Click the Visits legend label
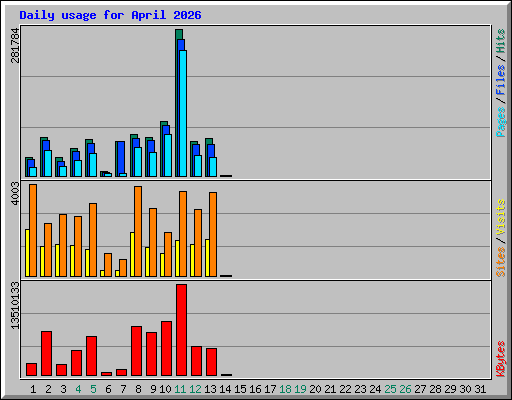Viewport: 512px width, 400px height. pyautogui.click(x=500, y=217)
